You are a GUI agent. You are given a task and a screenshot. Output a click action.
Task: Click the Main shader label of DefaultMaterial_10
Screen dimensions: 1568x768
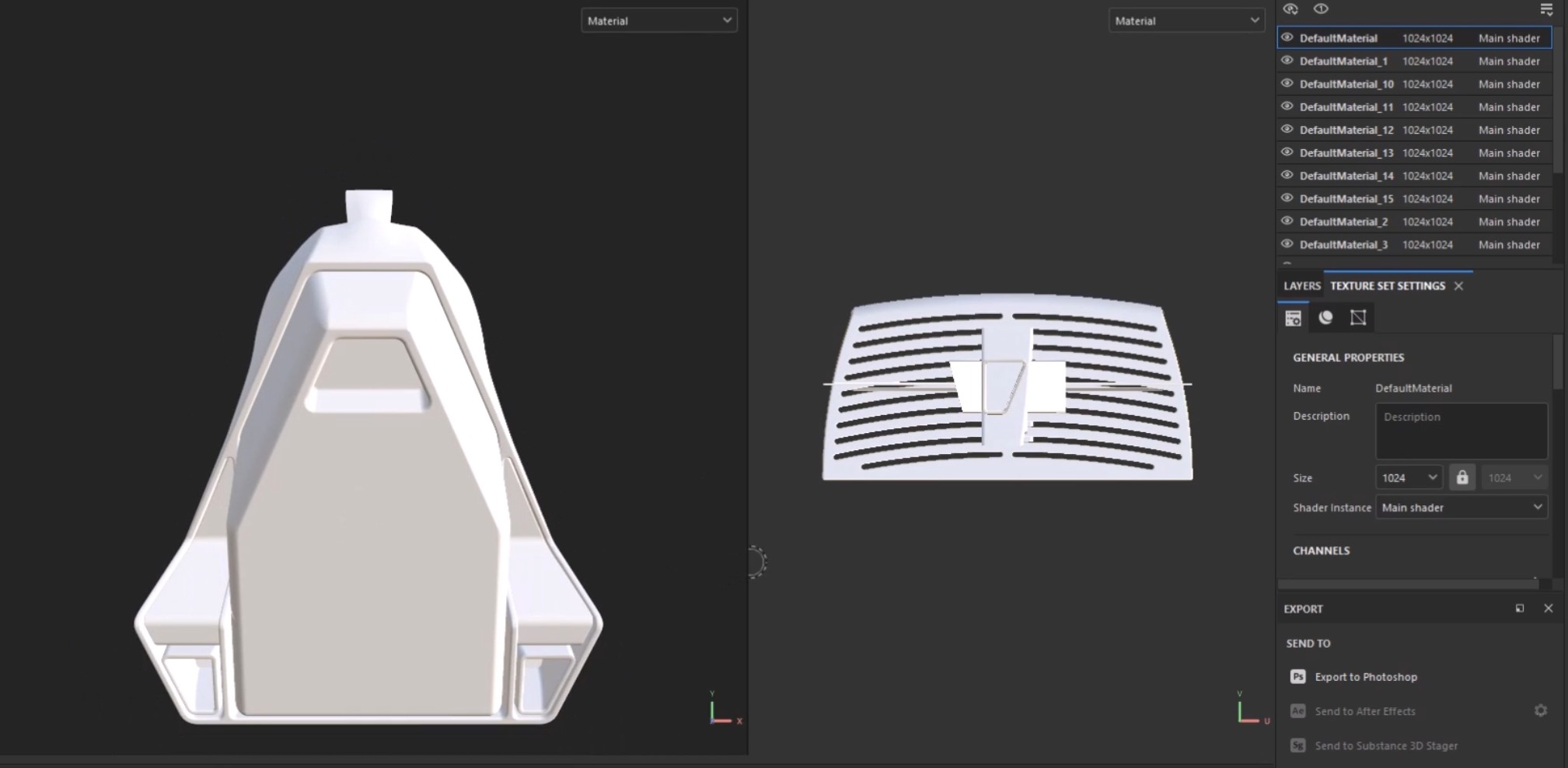1509,84
